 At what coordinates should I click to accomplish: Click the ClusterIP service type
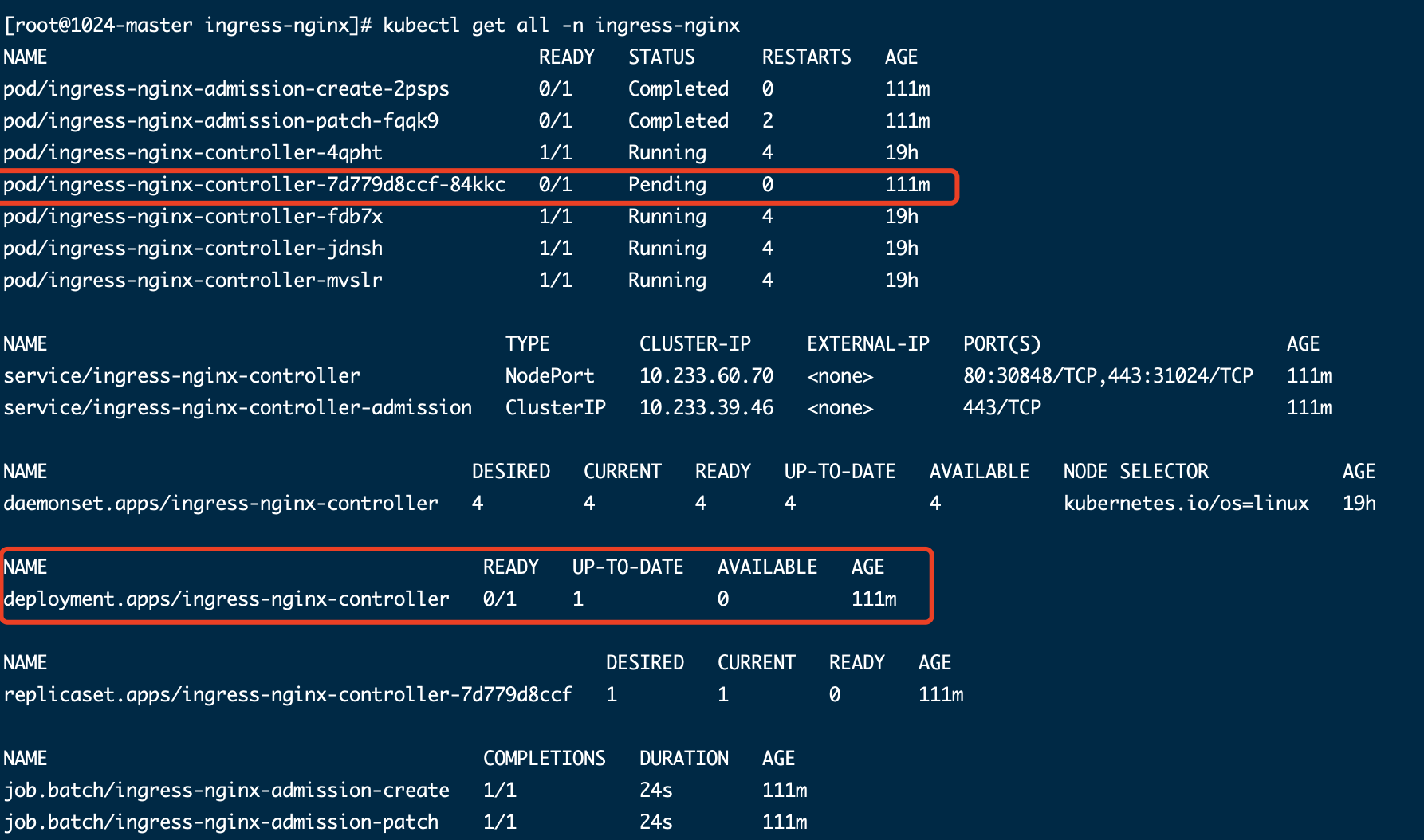point(556,408)
